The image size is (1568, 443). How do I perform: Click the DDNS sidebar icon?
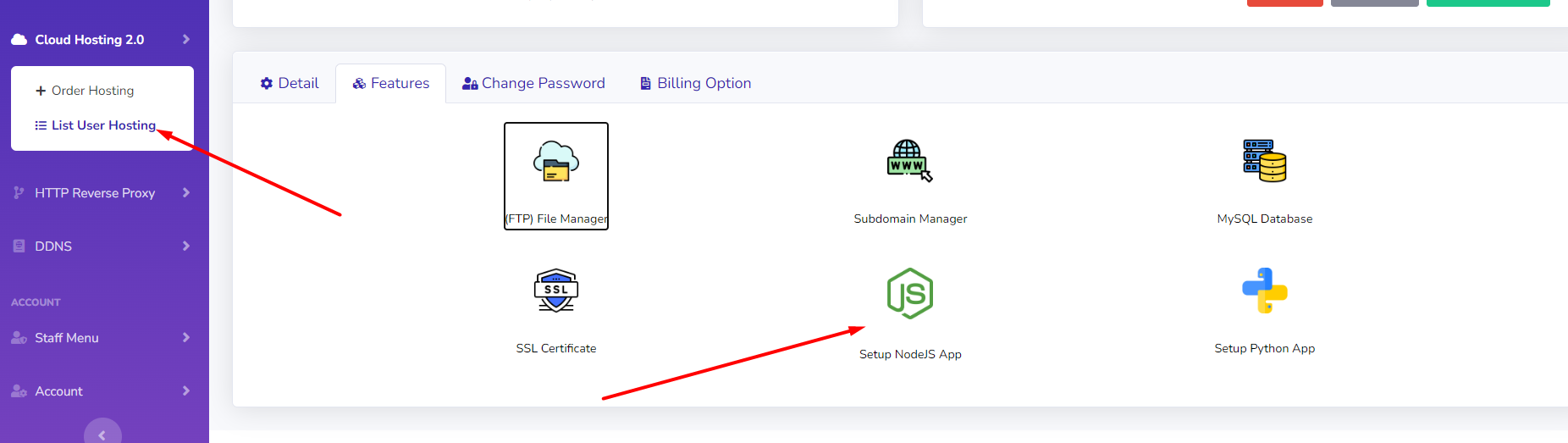tap(19, 246)
